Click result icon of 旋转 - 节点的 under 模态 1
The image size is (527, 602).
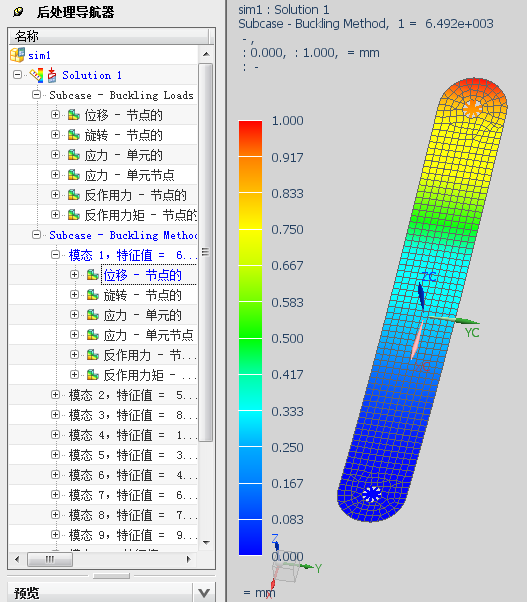(93, 294)
